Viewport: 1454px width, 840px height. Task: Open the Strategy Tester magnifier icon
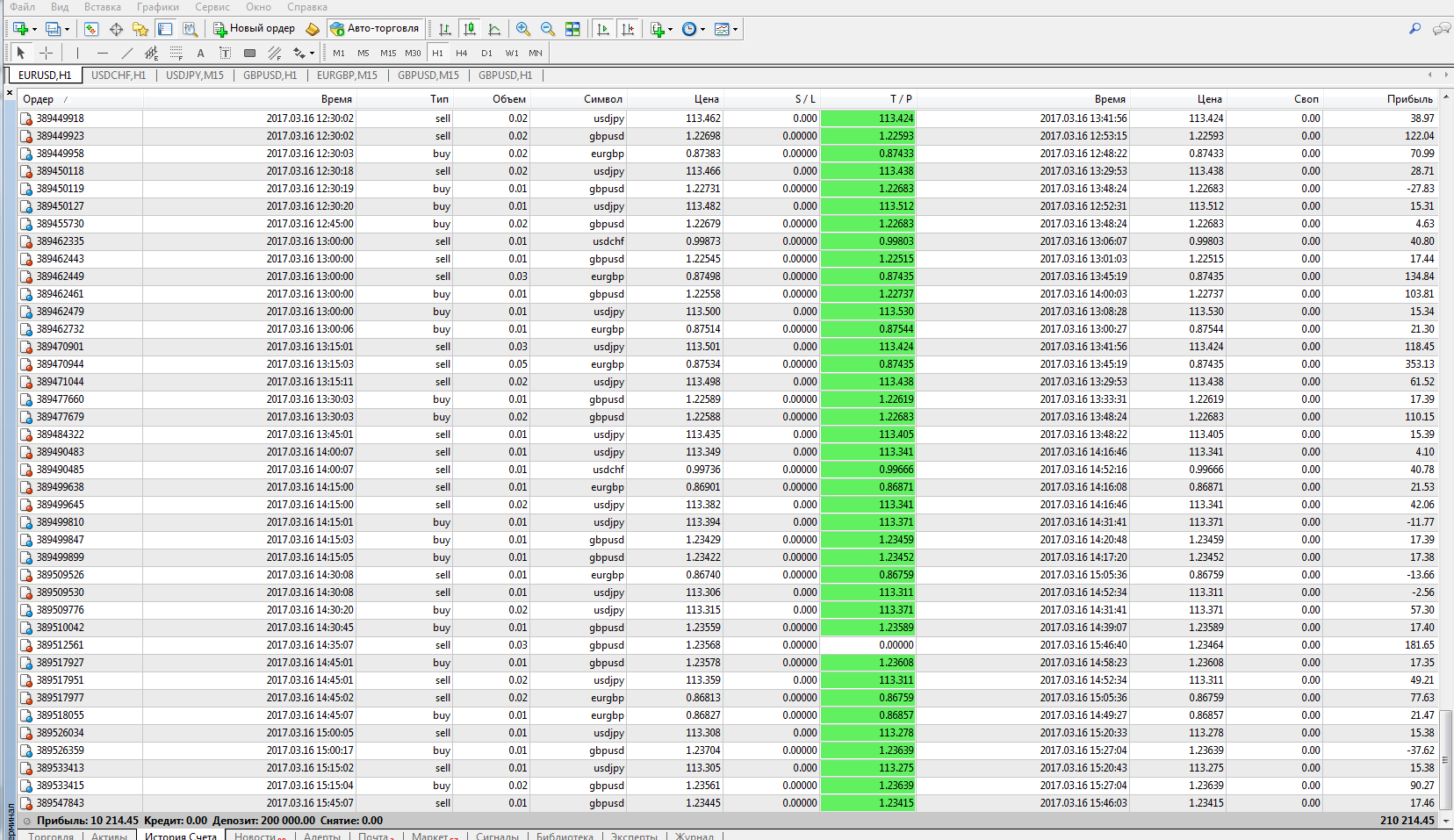(x=190, y=29)
